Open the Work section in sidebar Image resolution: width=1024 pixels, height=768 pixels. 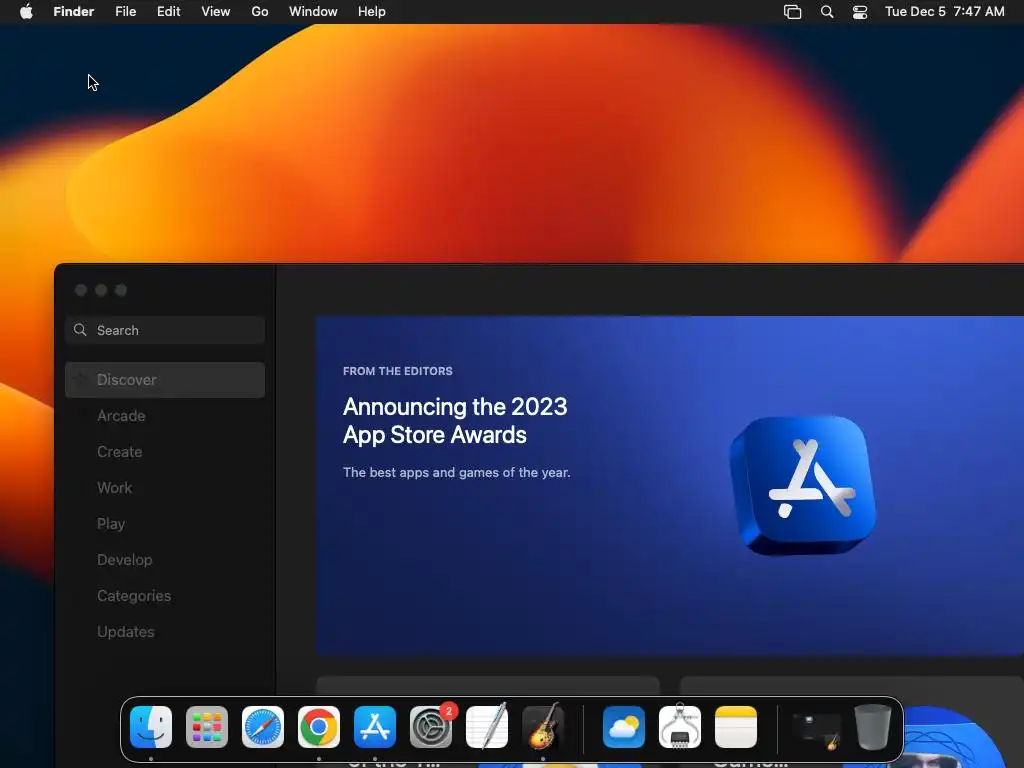click(165, 488)
